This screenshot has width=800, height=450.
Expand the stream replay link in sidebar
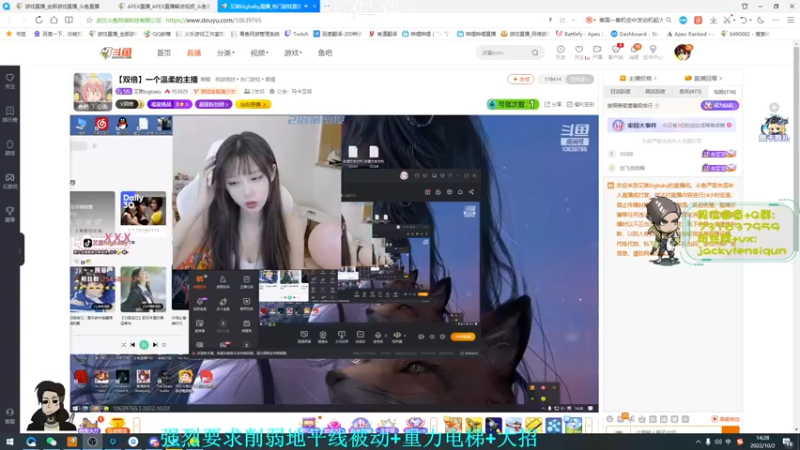coord(703,79)
